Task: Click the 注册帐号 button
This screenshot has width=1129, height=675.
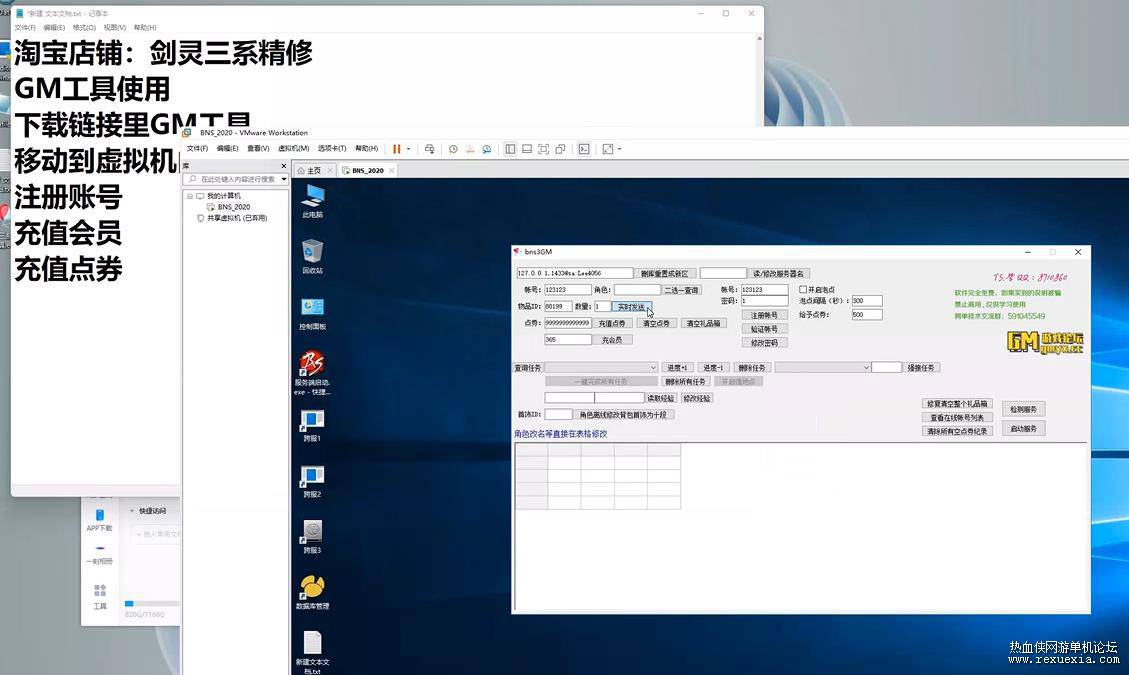Action: pyautogui.click(x=764, y=316)
